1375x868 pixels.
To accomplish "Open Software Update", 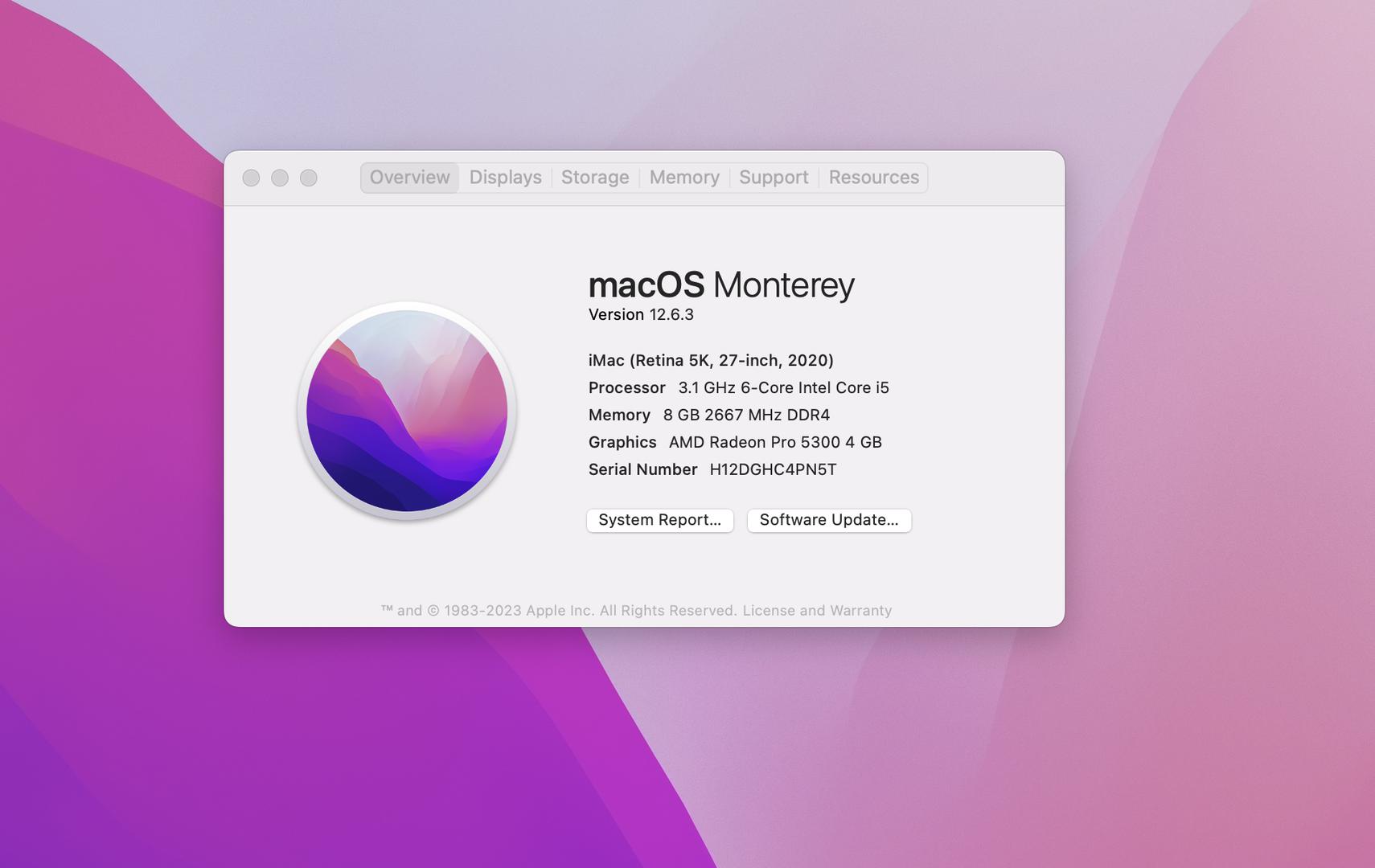I will (x=829, y=520).
